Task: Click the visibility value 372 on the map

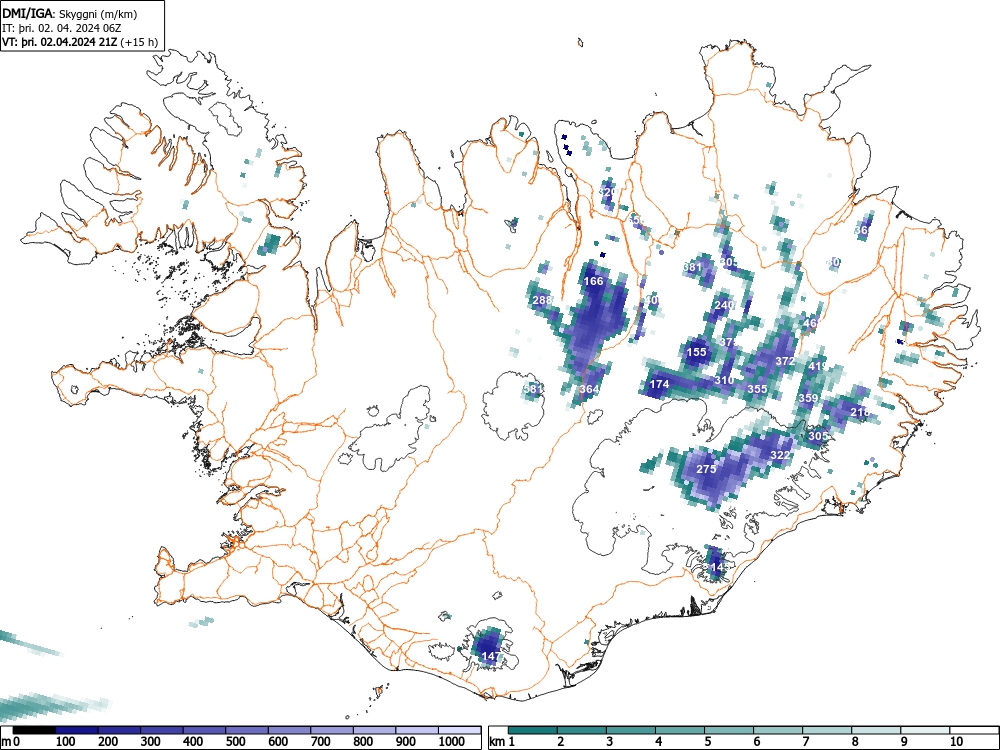Action: [785, 361]
